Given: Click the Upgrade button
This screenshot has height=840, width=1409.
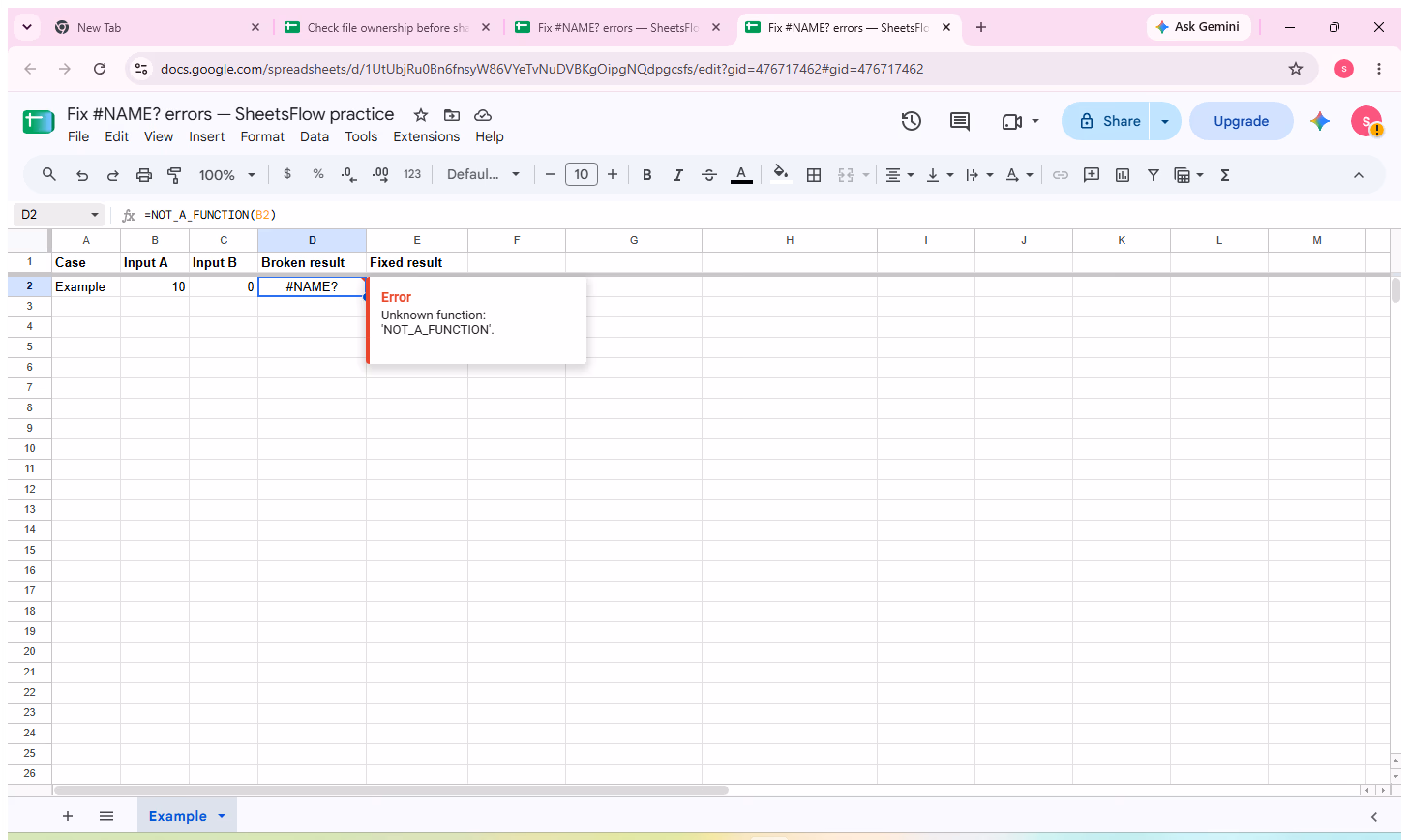Looking at the screenshot, I should coord(1242,121).
